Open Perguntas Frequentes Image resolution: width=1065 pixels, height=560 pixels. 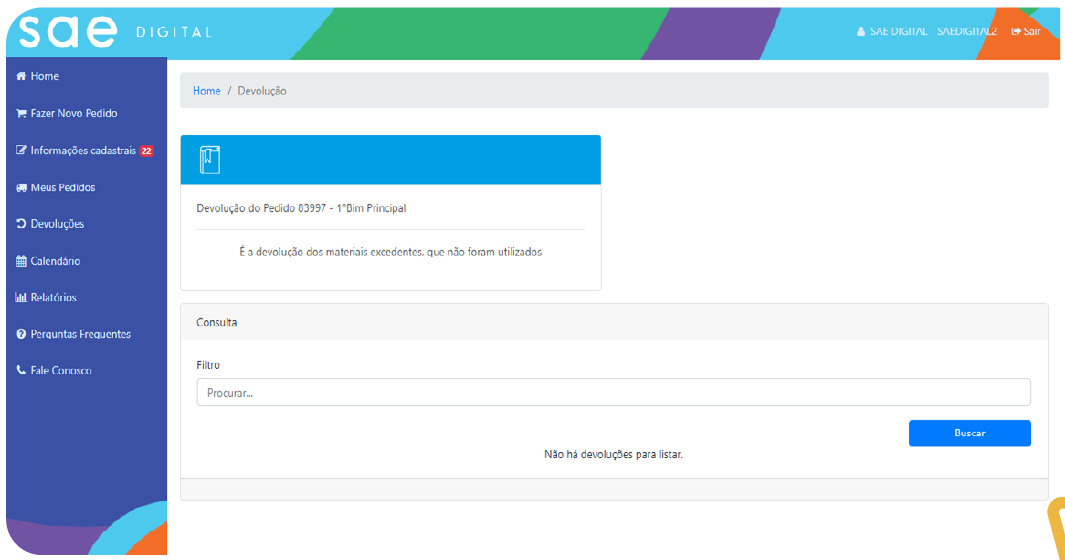pyautogui.click(x=81, y=334)
